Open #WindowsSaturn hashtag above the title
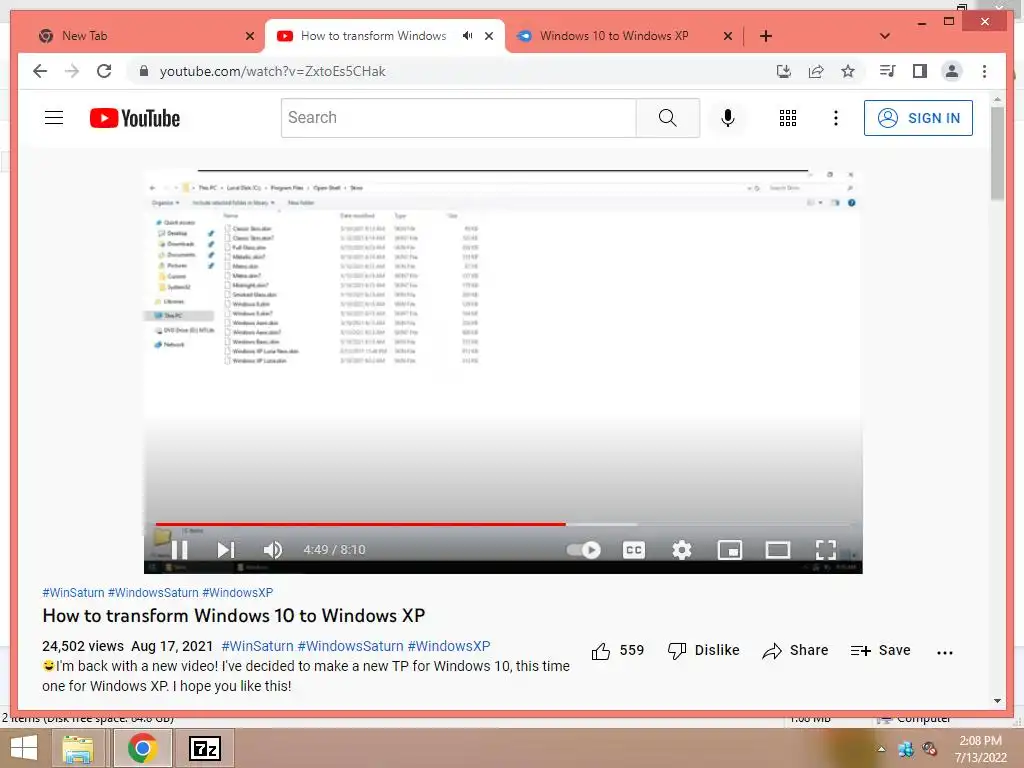 [x=153, y=593]
